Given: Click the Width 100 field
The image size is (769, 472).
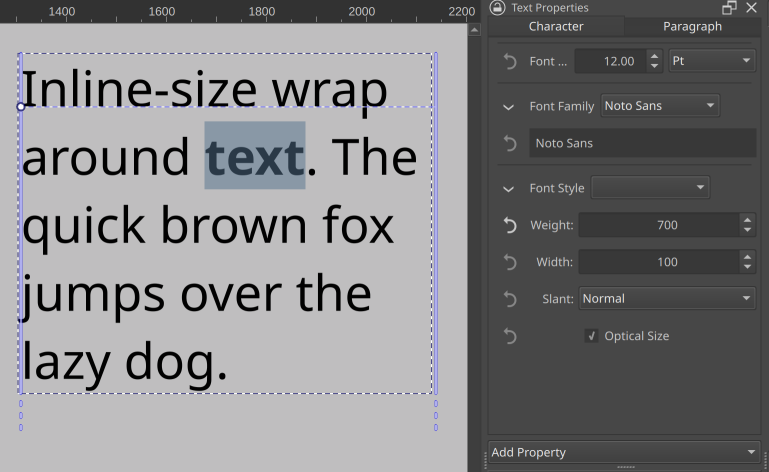Looking at the screenshot, I should 659,262.
